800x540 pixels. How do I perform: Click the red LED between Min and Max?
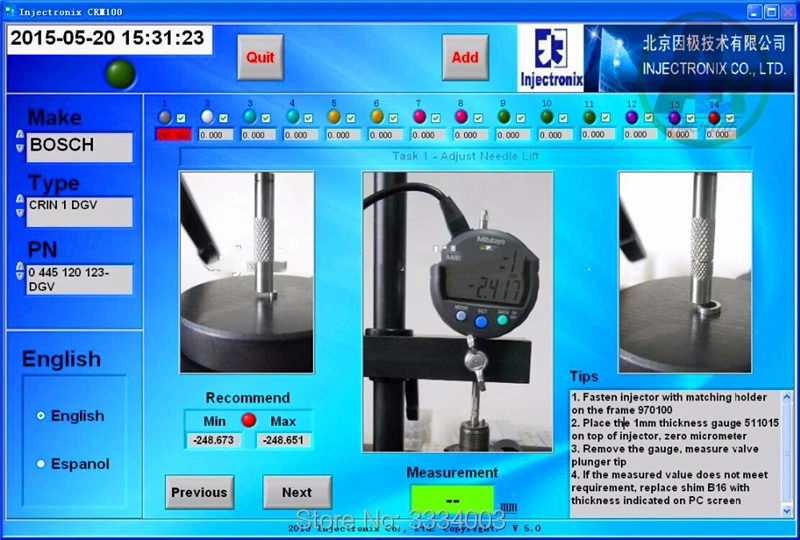pyautogui.click(x=248, y=420)
